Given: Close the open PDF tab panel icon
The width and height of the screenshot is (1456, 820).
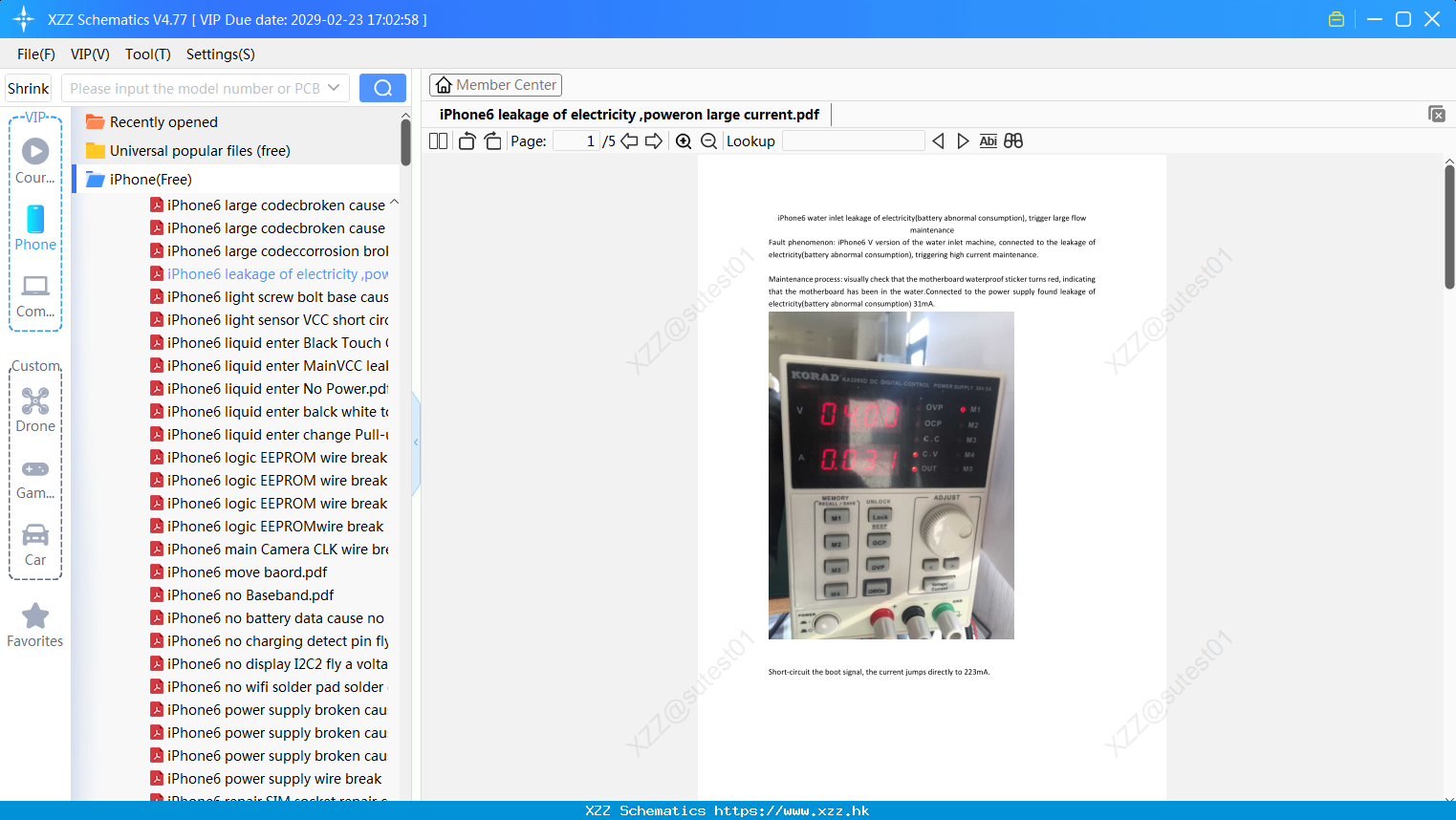Looking at the screenshot, I should coord(1436,114).
